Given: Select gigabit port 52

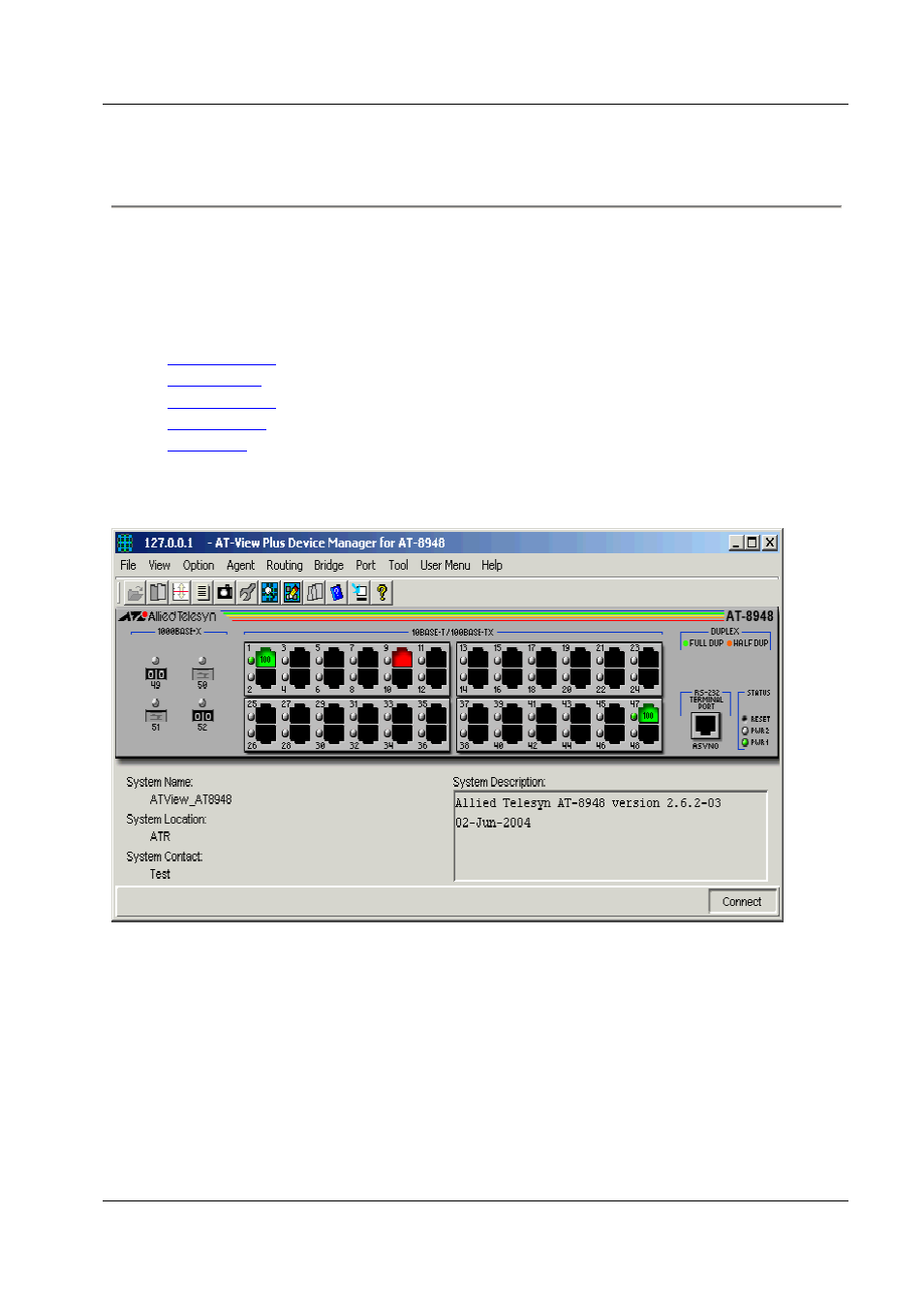Looking at the screenshot, I should point(202,716).
